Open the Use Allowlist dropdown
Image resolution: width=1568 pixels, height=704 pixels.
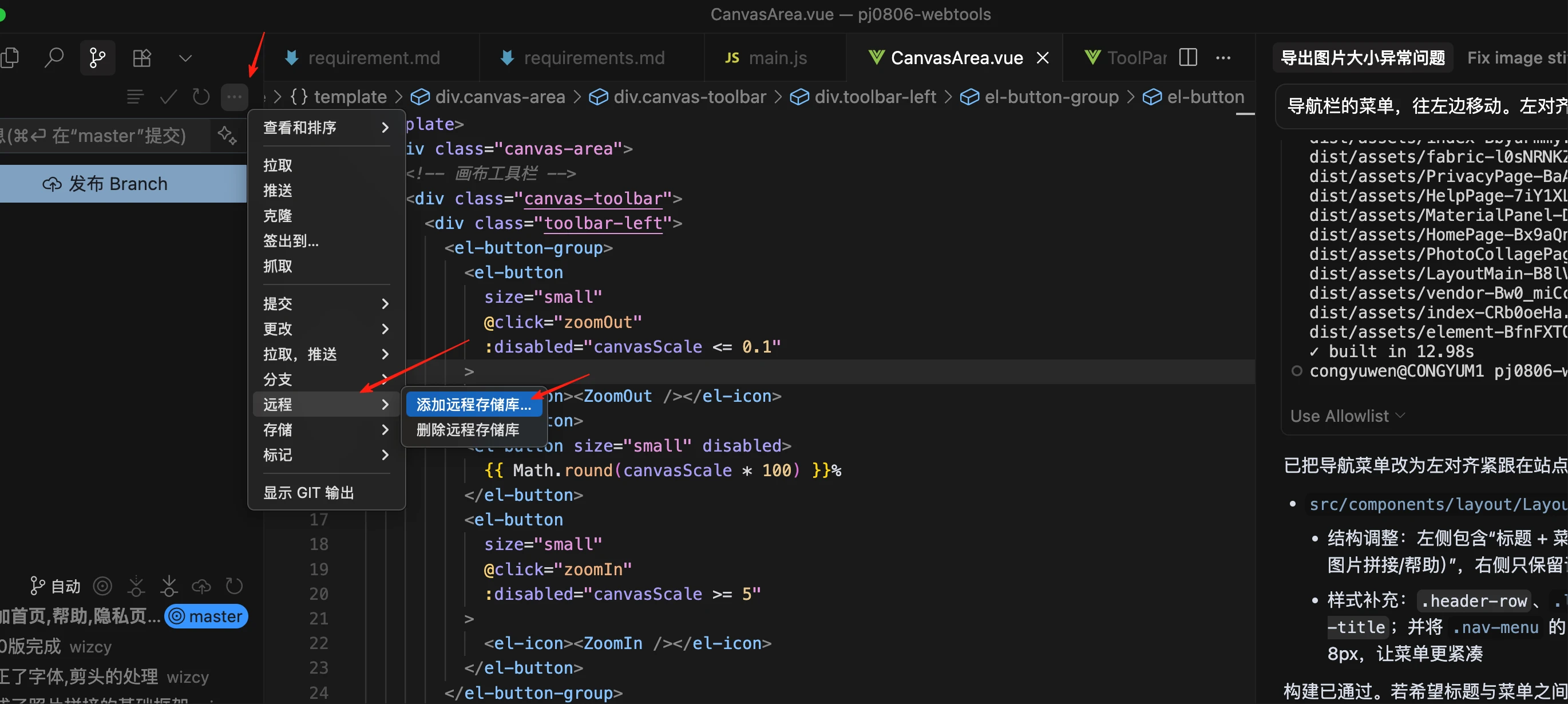pyautogui.click(x=1347, y=416)
